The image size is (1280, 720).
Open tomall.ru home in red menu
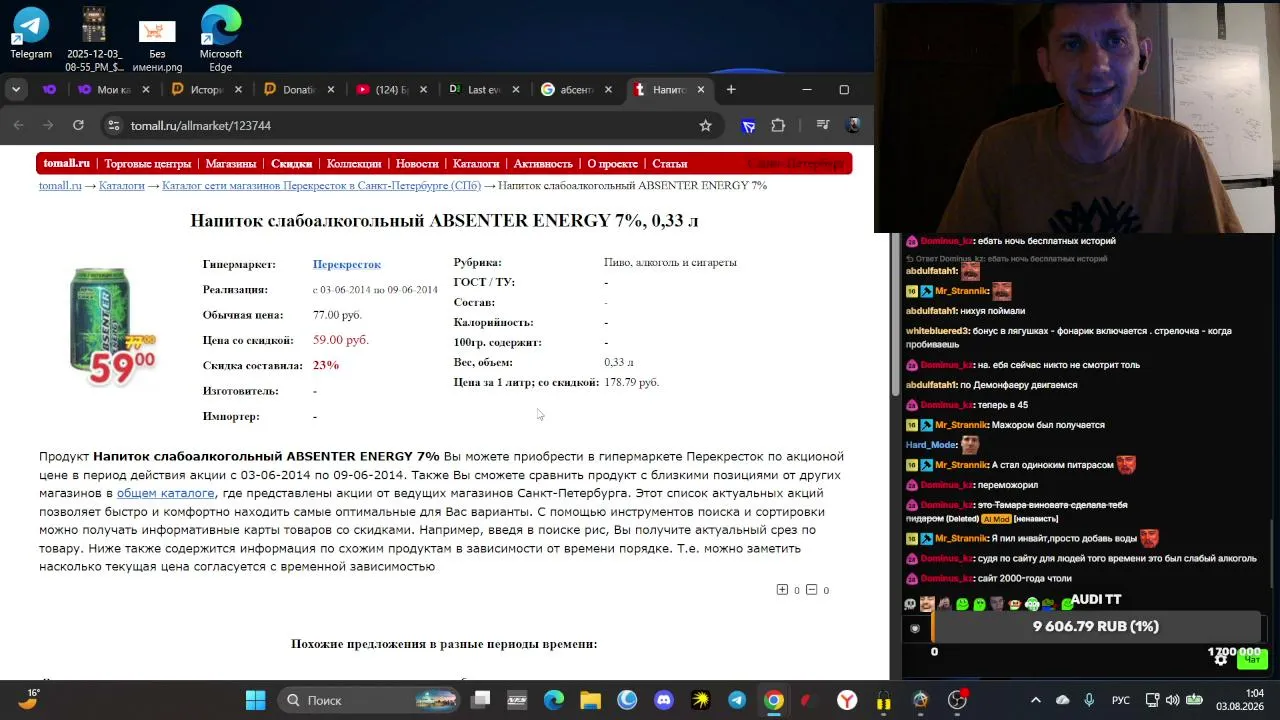click(66, 163)
